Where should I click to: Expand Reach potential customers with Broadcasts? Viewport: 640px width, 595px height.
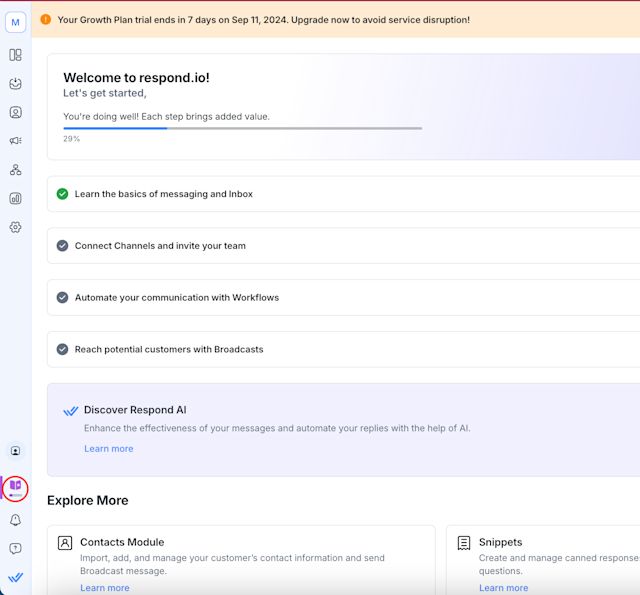coord(343,349)
